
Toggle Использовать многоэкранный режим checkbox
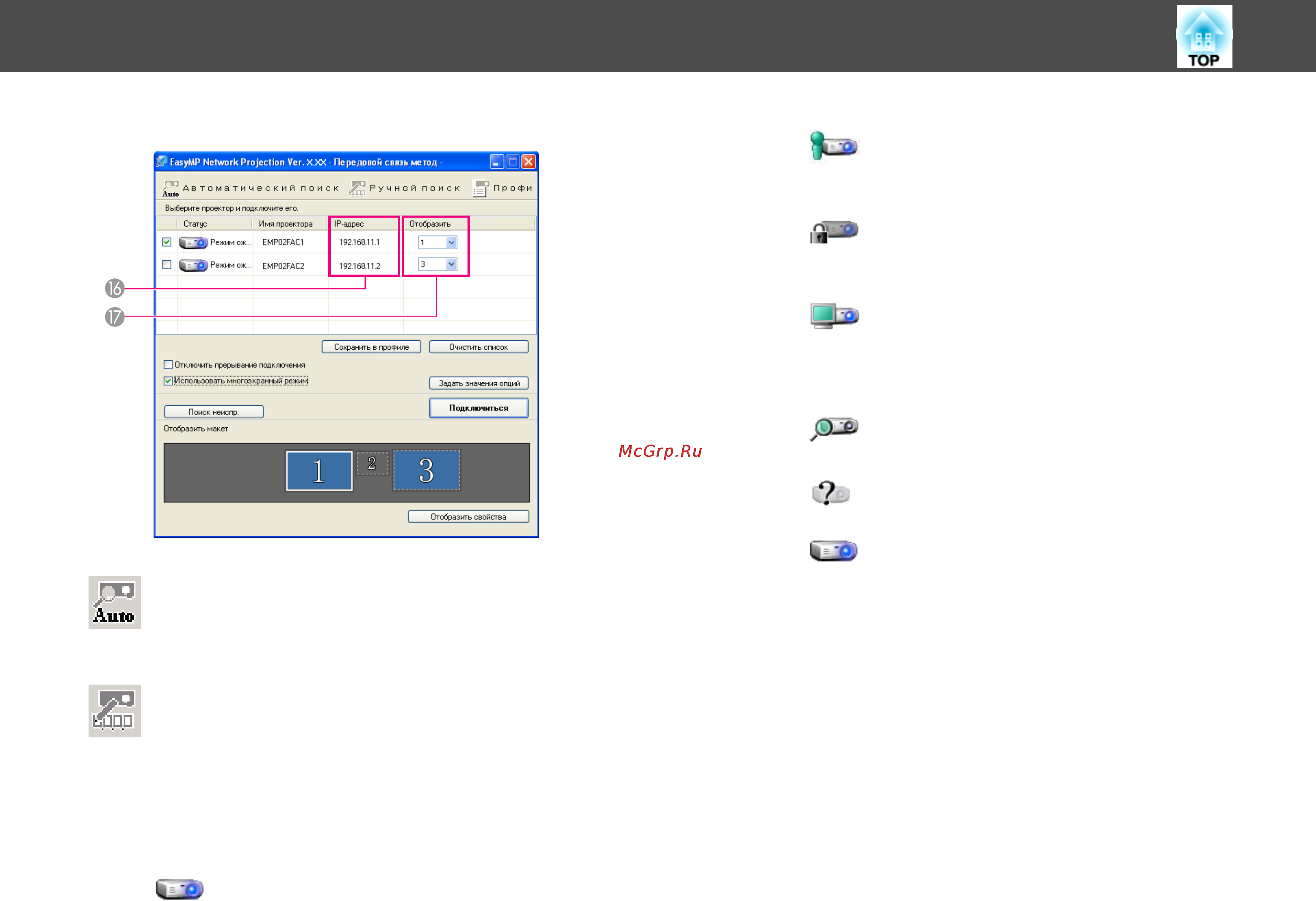point(168,381)
